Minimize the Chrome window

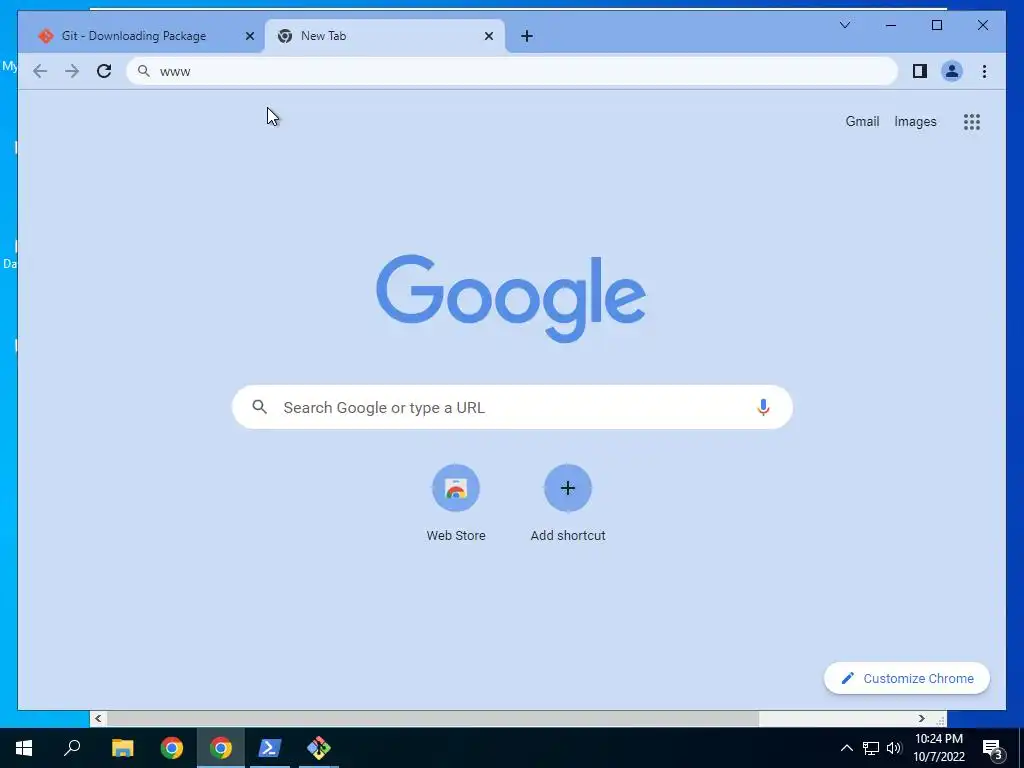click(x=891, y=25)
